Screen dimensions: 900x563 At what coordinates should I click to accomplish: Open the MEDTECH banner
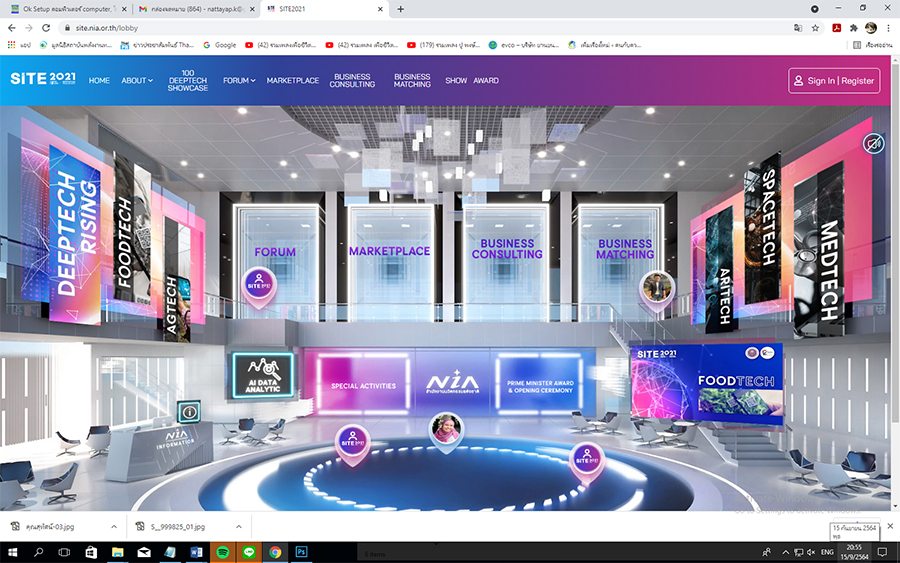pos(819,251)
